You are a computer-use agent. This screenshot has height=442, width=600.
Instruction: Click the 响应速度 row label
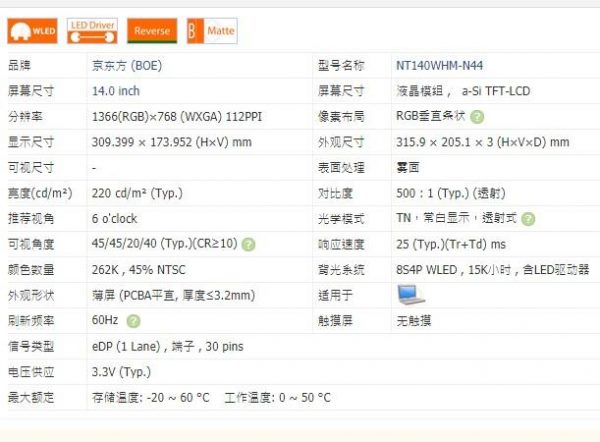point(341,244)
